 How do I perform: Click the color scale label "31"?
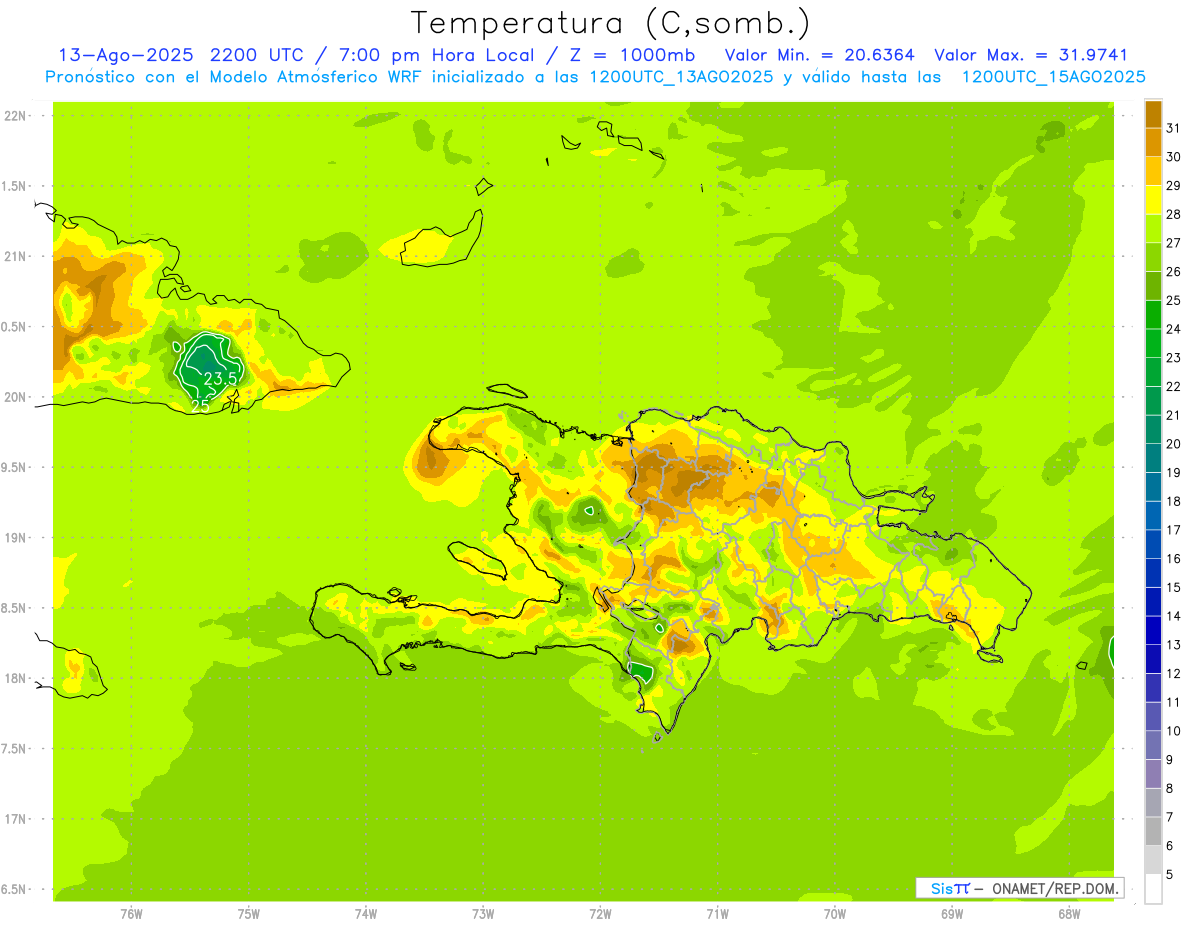point(1174,128)
